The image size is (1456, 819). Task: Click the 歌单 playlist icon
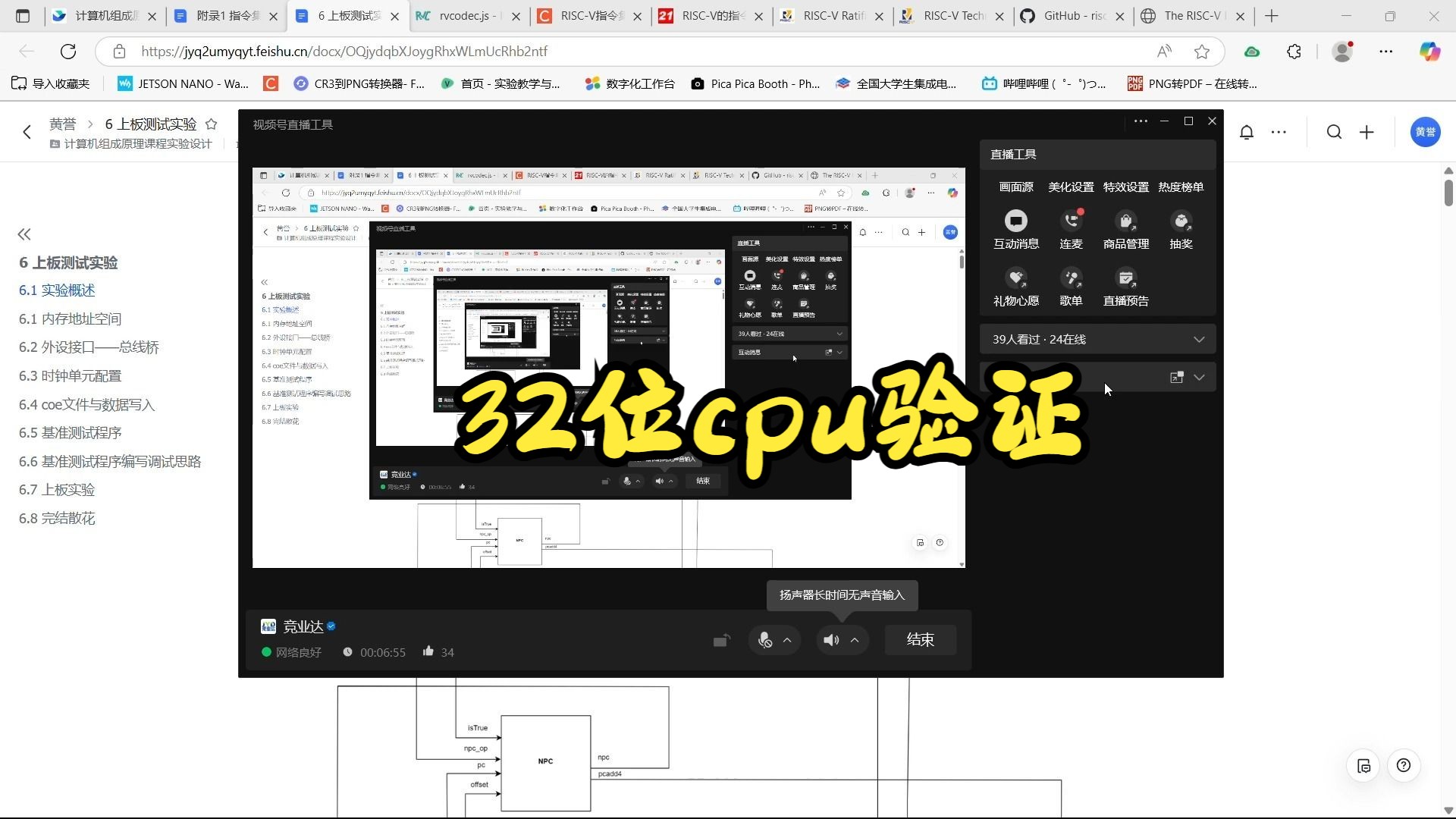pyautogui.click(x=1071, y=278)
